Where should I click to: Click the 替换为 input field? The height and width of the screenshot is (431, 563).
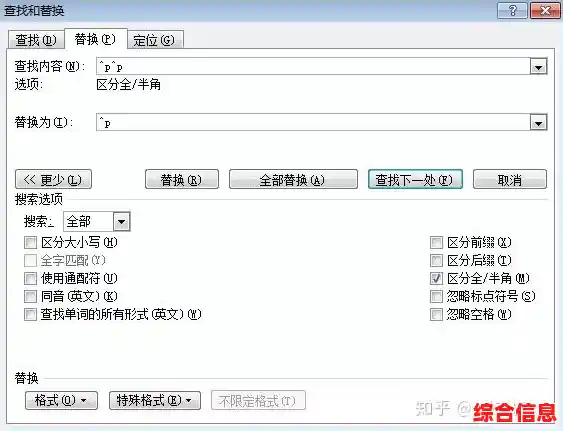click(x=313, y=122)
